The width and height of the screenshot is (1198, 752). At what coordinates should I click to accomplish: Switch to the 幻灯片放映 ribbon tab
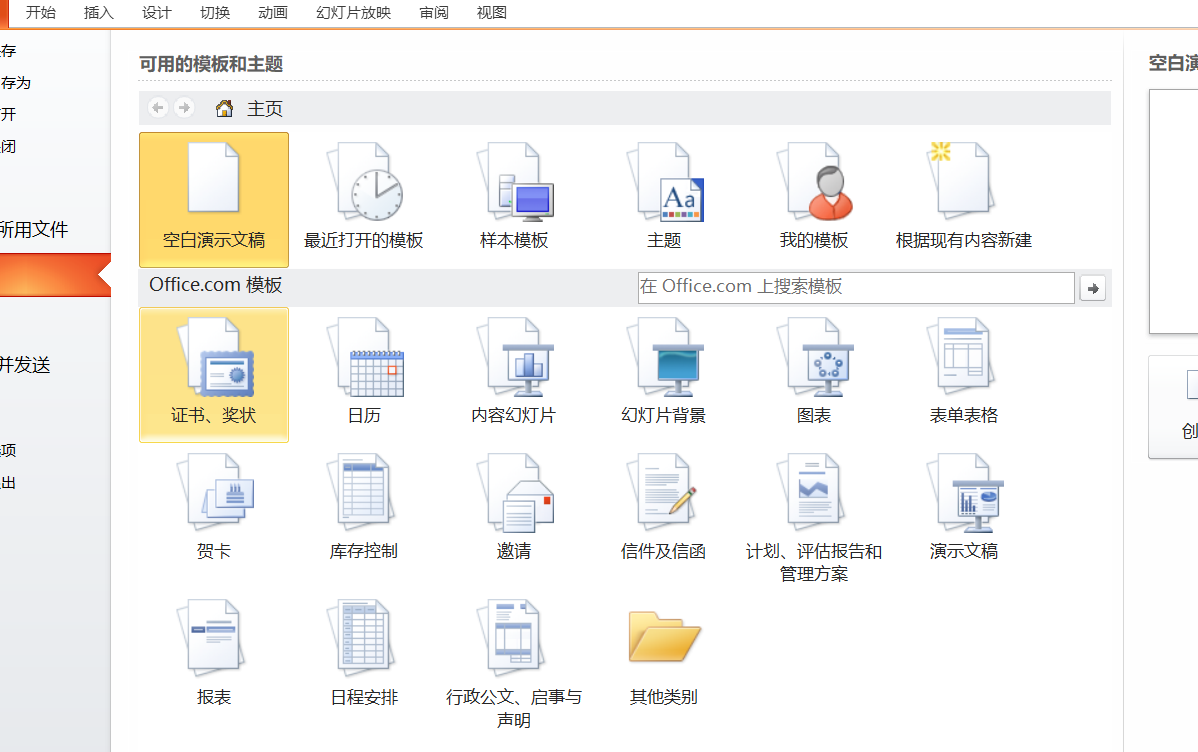point(353,13)
